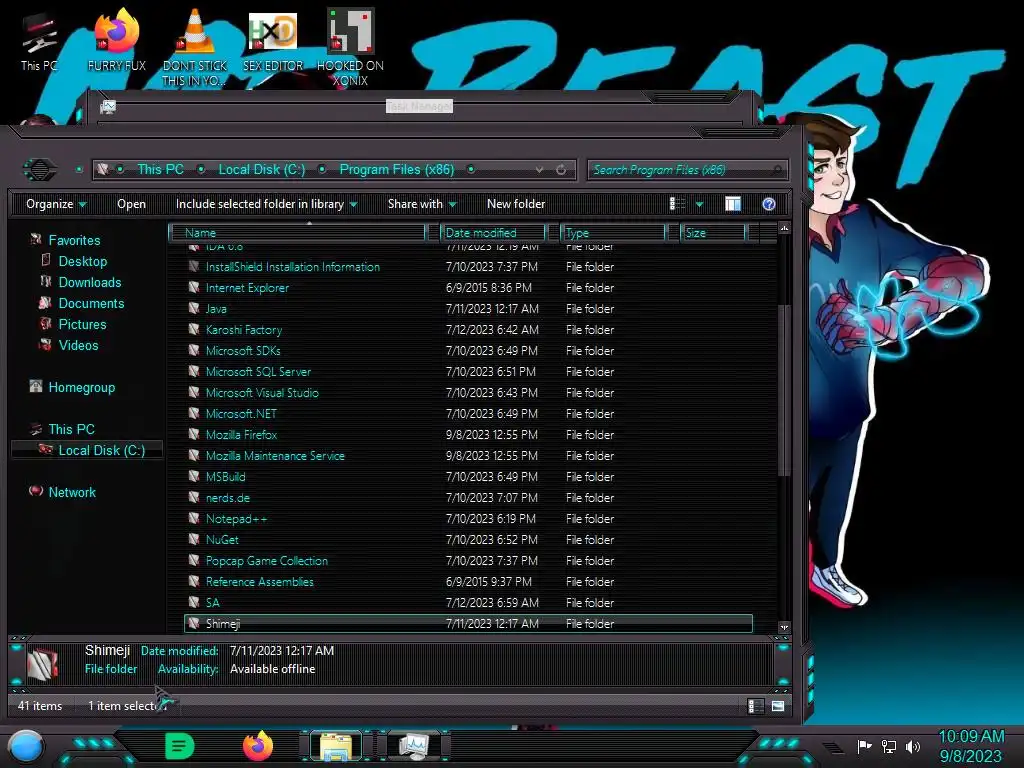1024x768 pixels.
Task: Select Pictures in Favorites
Action: [82, 324]
